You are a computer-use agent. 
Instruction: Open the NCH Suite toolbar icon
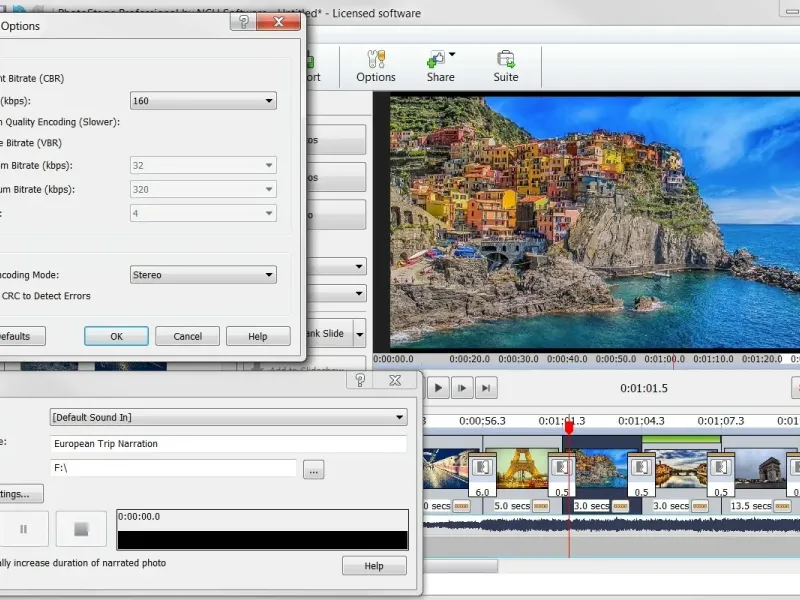pos(506,66)
